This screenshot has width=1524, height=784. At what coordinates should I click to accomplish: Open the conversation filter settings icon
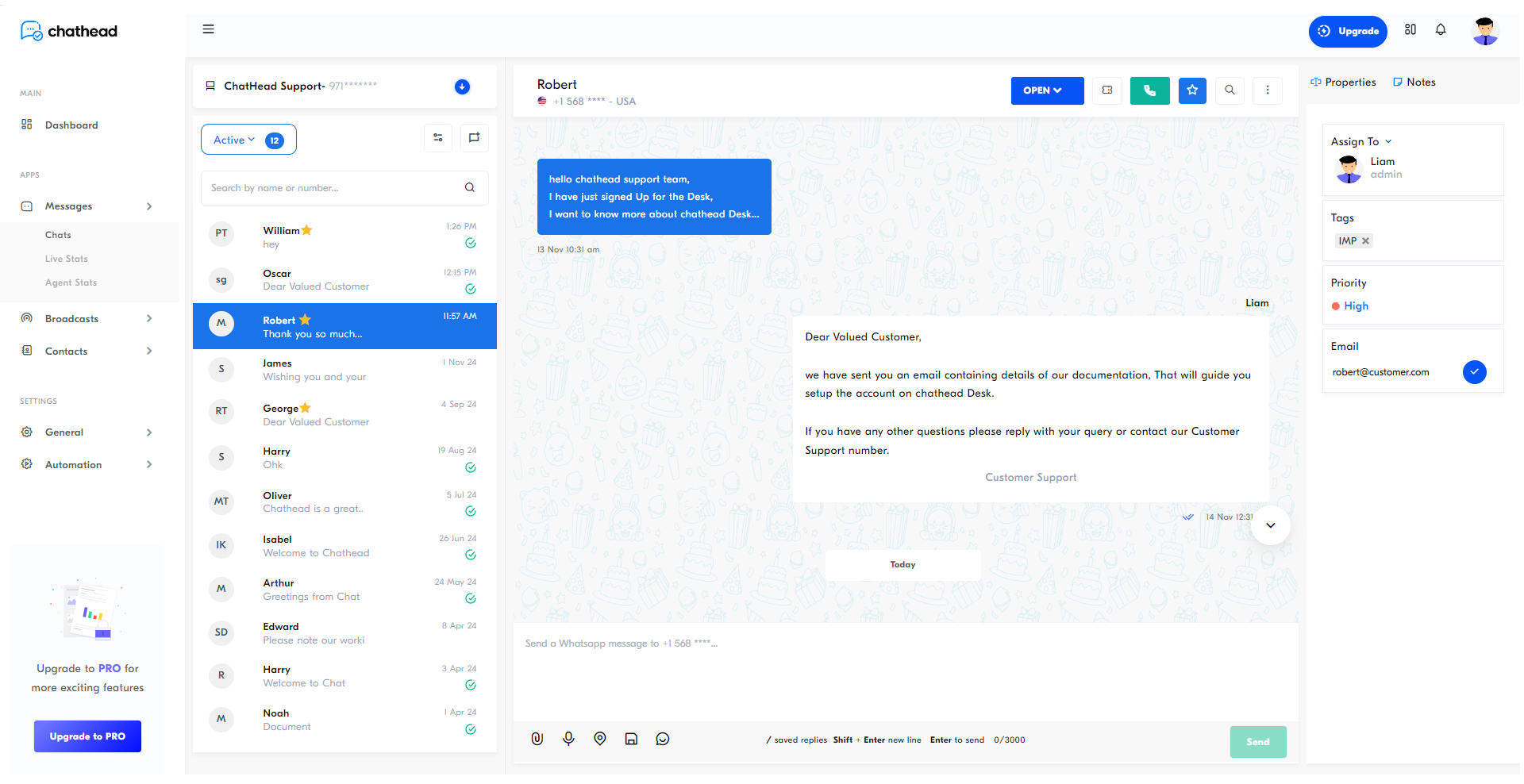point(438,138)
